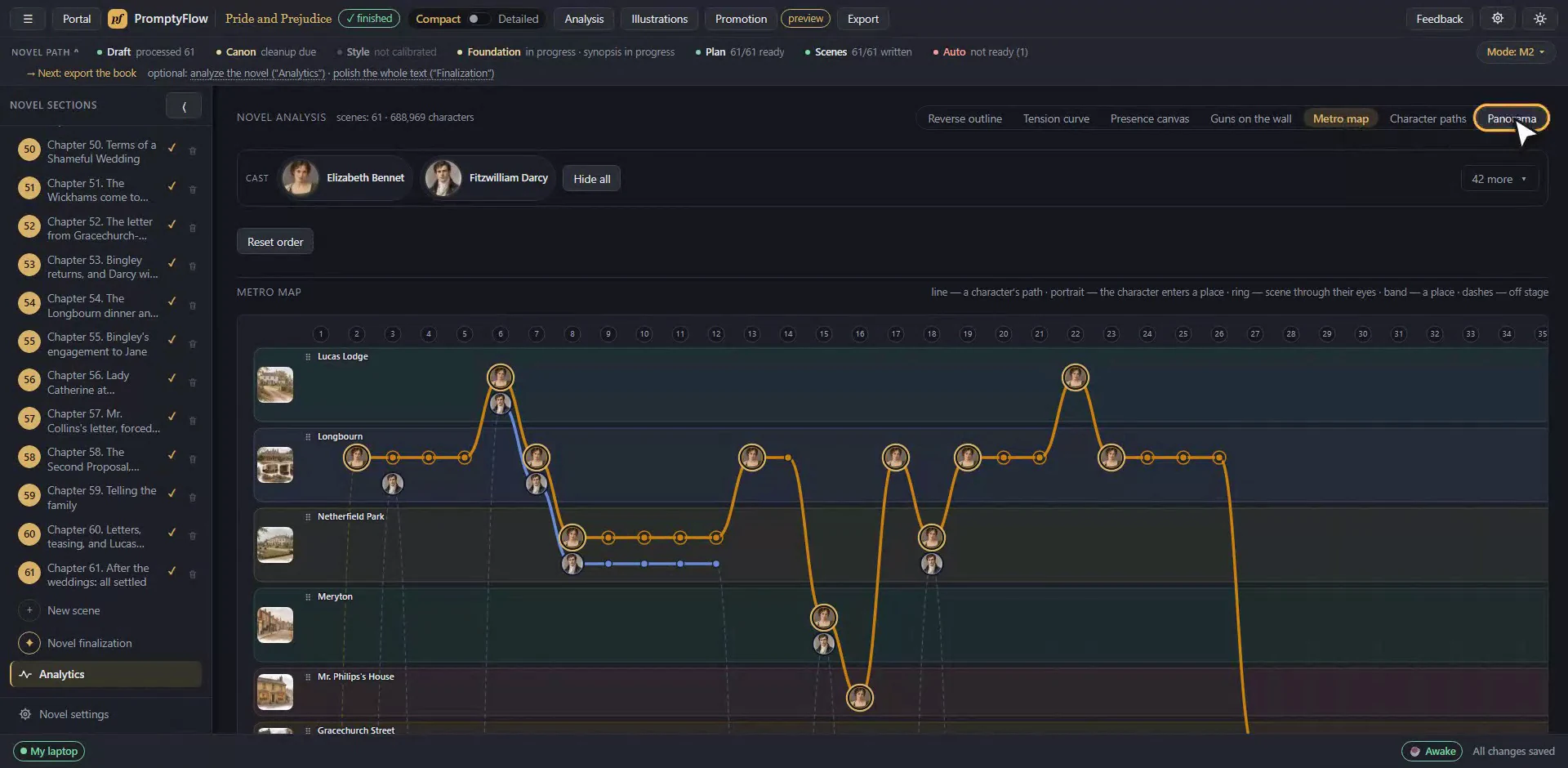1568x768 pixels.
Task: Open the hamburger menu icon
Action: click(x=28, y=19)
